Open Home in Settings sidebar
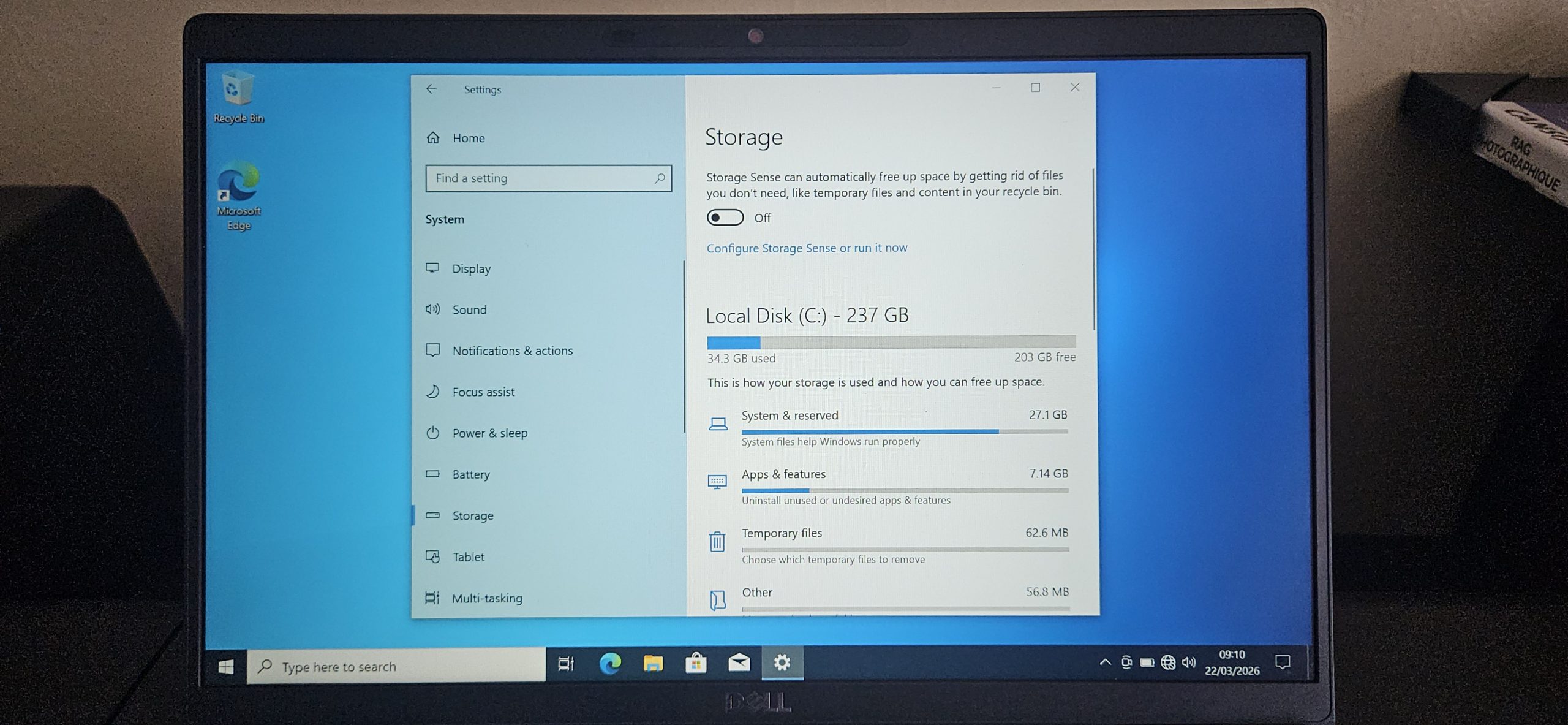The height and width of the screenshot is (725, 1568). tap(468, 138)
